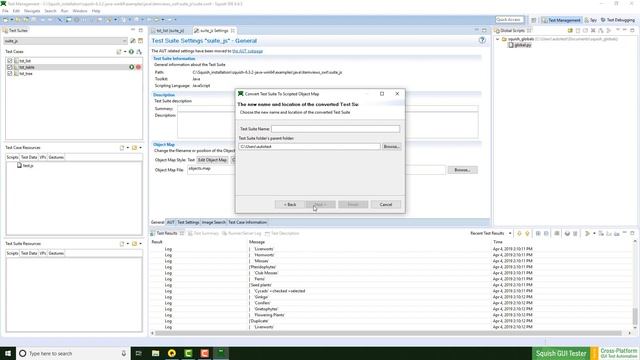Click the yellow folder icon in Test Suite Resources

click(134, 244)
